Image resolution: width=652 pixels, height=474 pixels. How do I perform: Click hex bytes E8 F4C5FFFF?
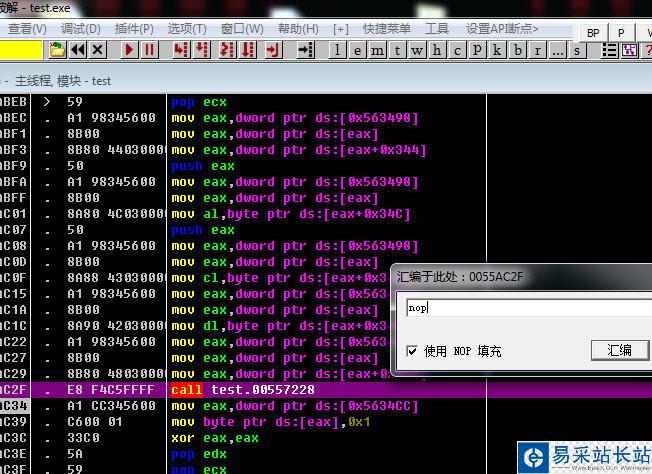point(111,390)
